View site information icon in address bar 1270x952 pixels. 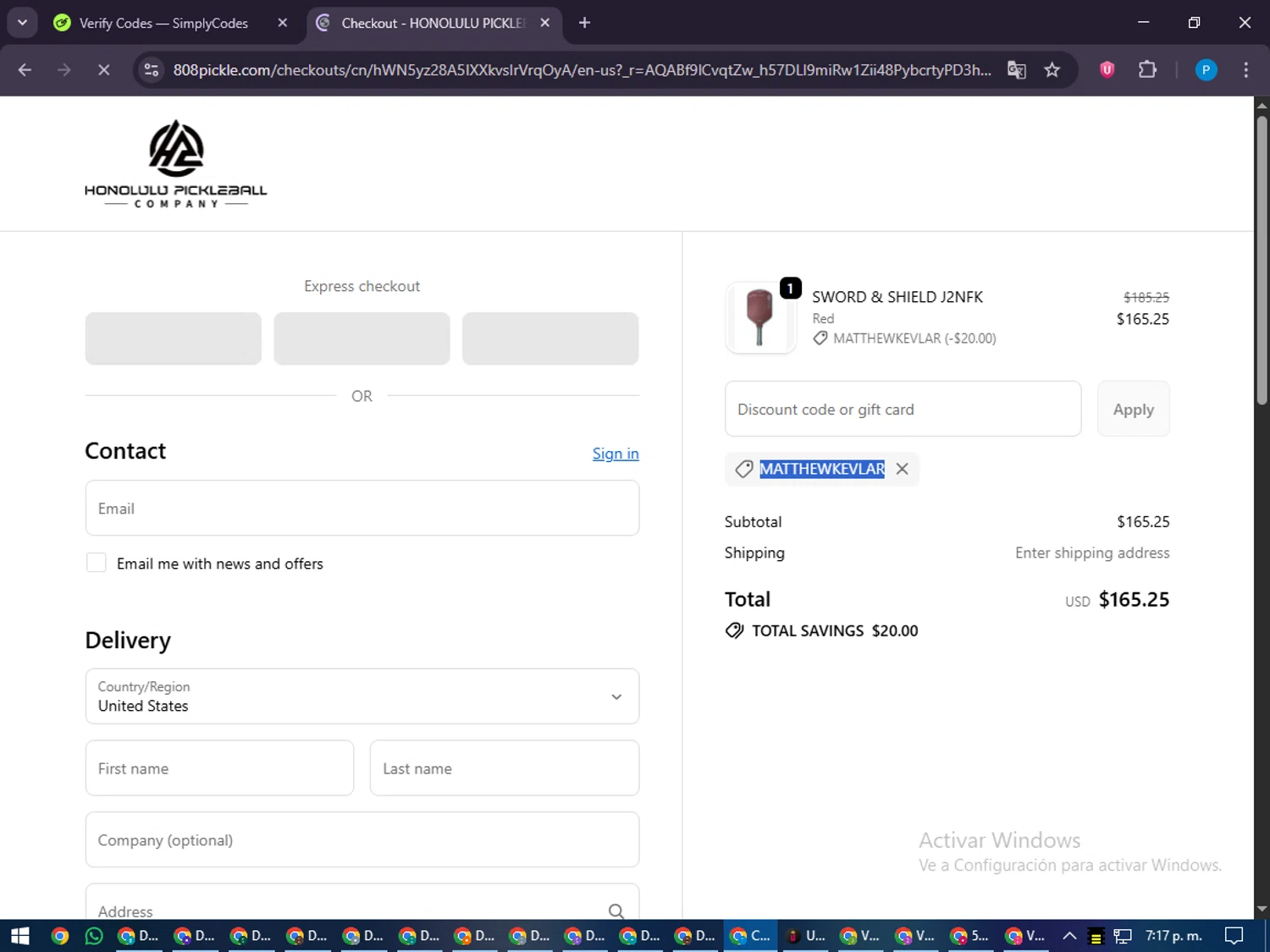click(x=152, y=69)
